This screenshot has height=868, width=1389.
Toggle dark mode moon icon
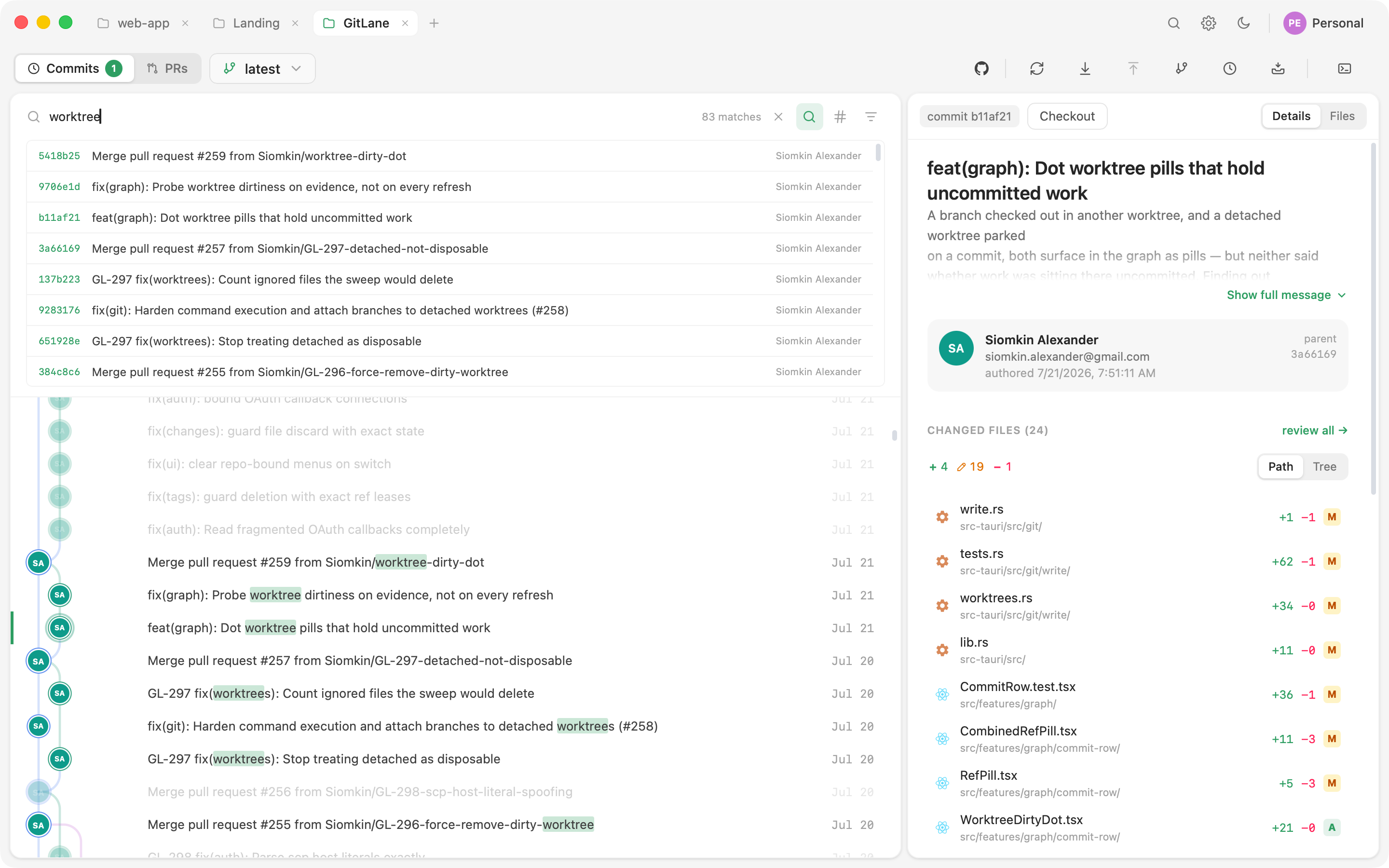pos(1243,23)
